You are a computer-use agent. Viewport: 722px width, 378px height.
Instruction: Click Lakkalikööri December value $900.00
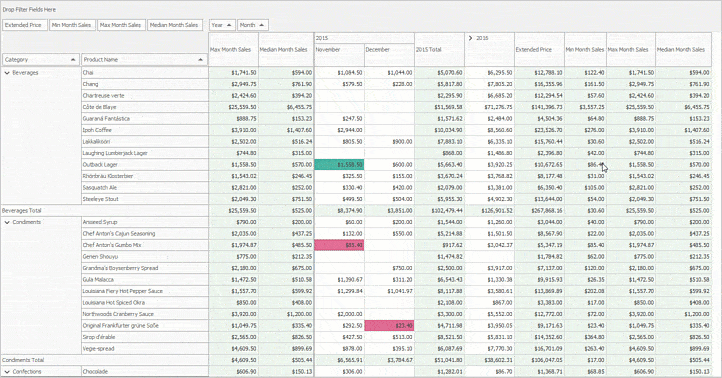(x=389, y=142)
